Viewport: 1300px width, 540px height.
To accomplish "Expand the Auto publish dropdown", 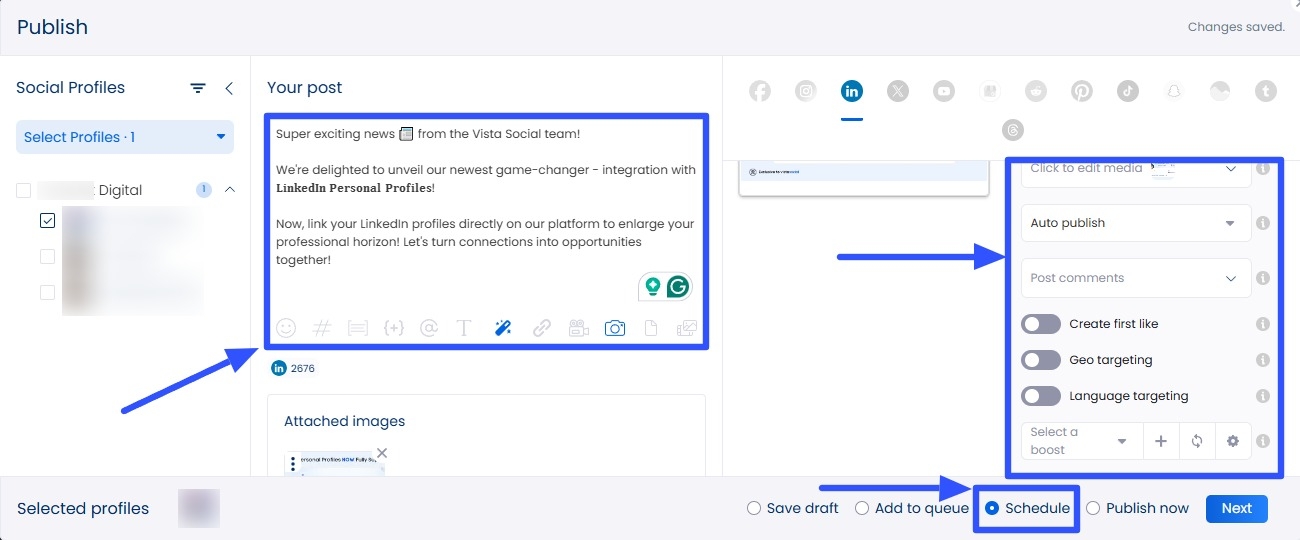I will click(x=1135, y=223).
